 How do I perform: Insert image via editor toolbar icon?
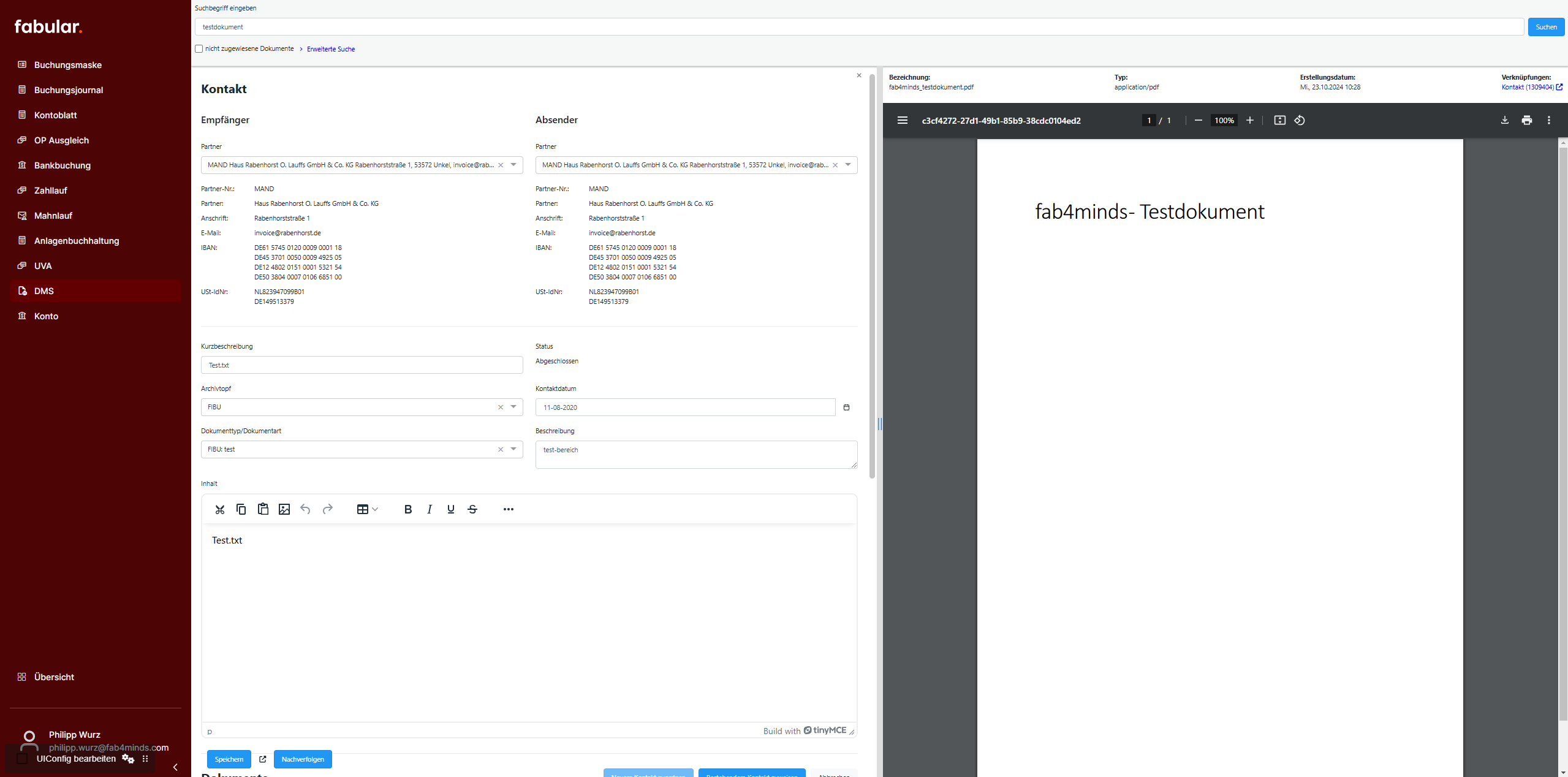click(284, 509)
